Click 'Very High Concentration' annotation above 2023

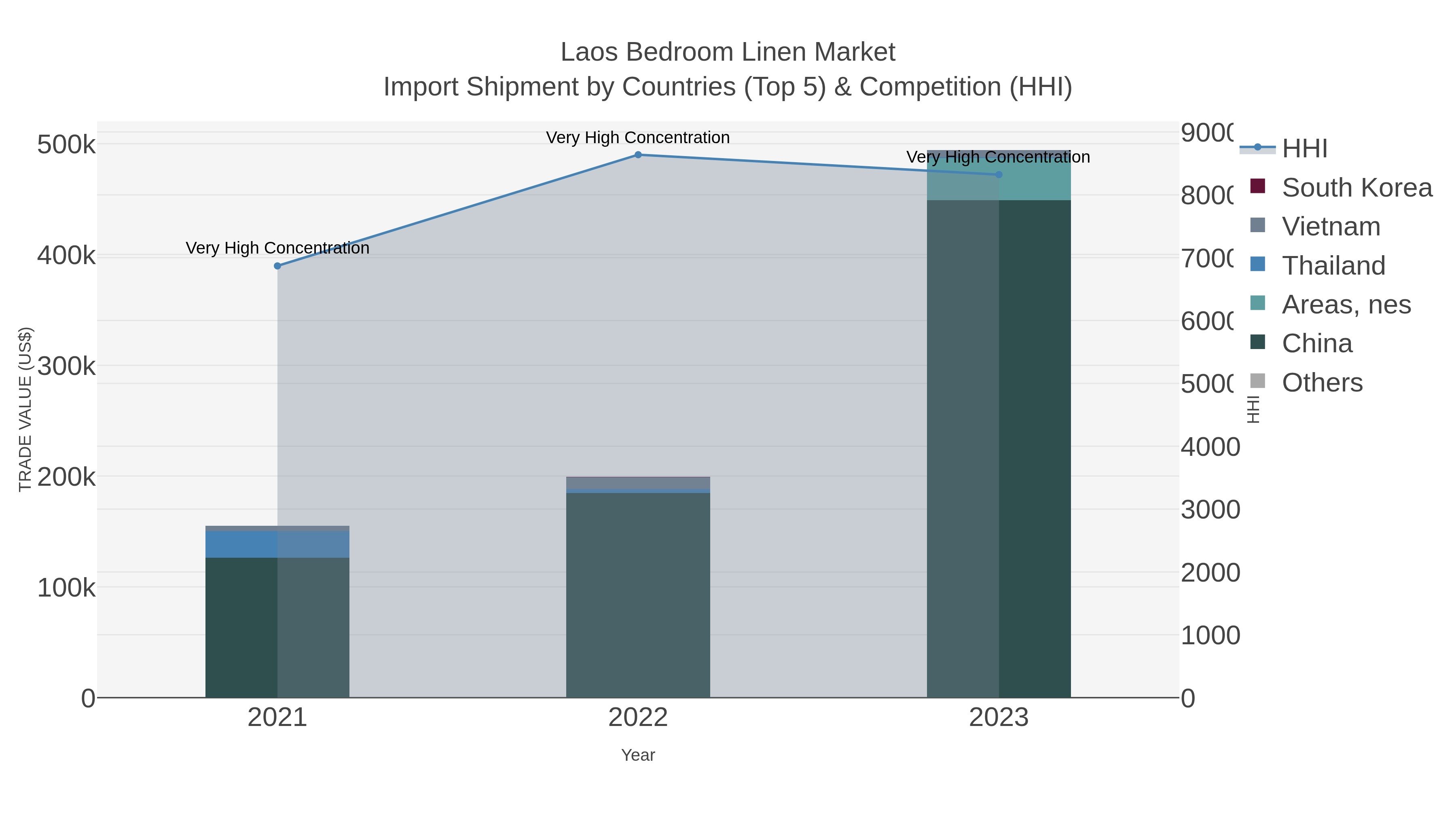(998, 157)
